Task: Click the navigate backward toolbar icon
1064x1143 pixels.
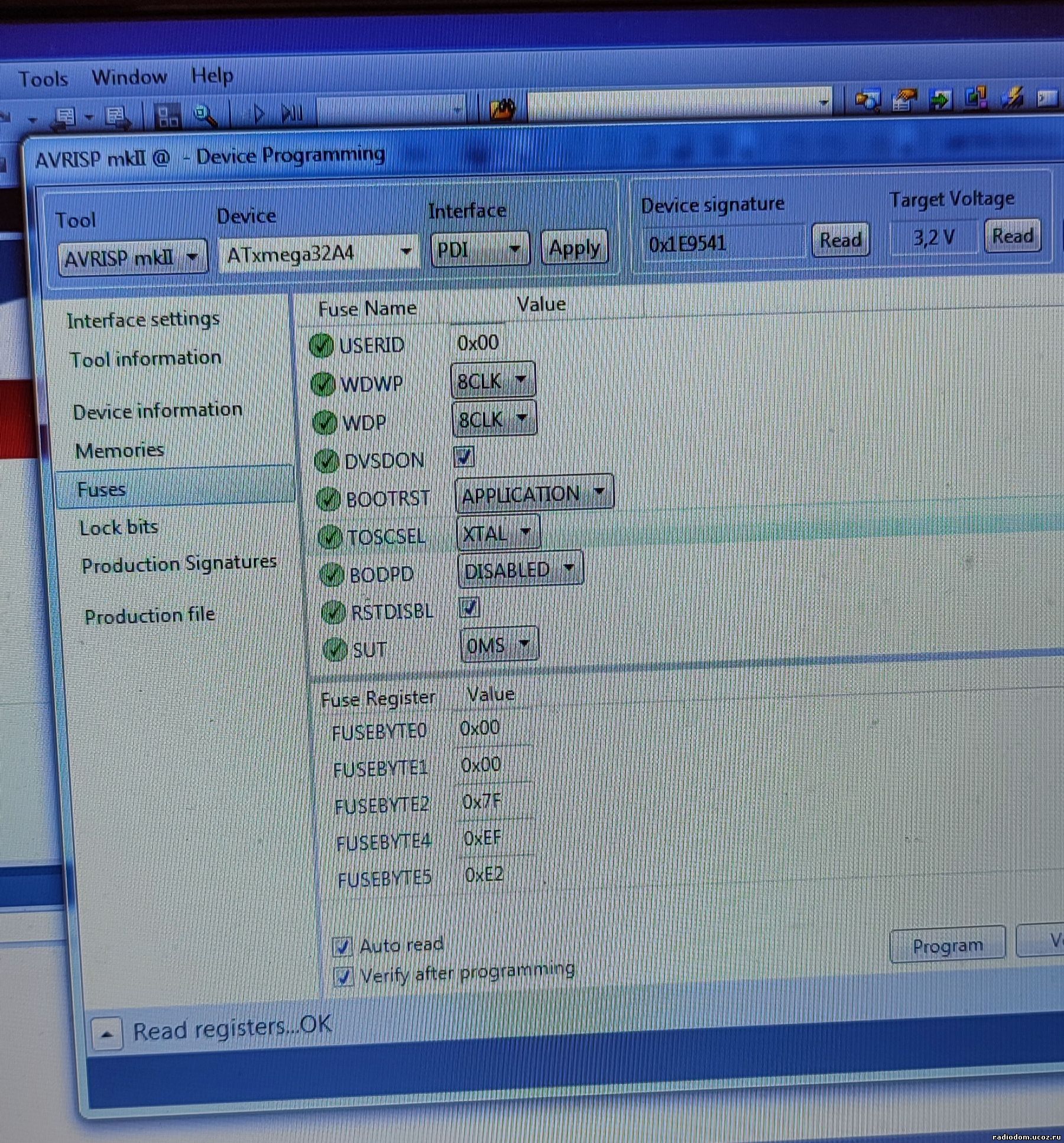Action: point(64,118)
